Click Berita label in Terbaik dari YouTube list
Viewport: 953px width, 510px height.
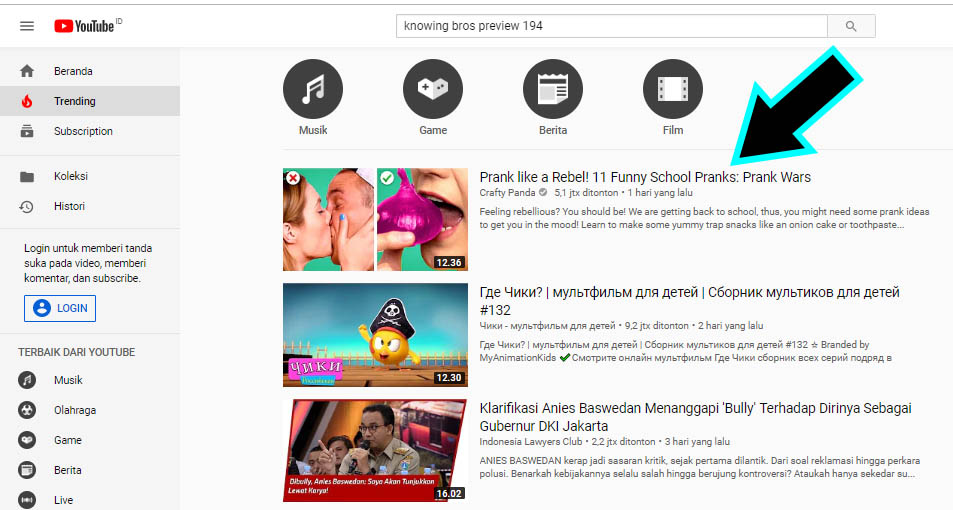point(67,470)
